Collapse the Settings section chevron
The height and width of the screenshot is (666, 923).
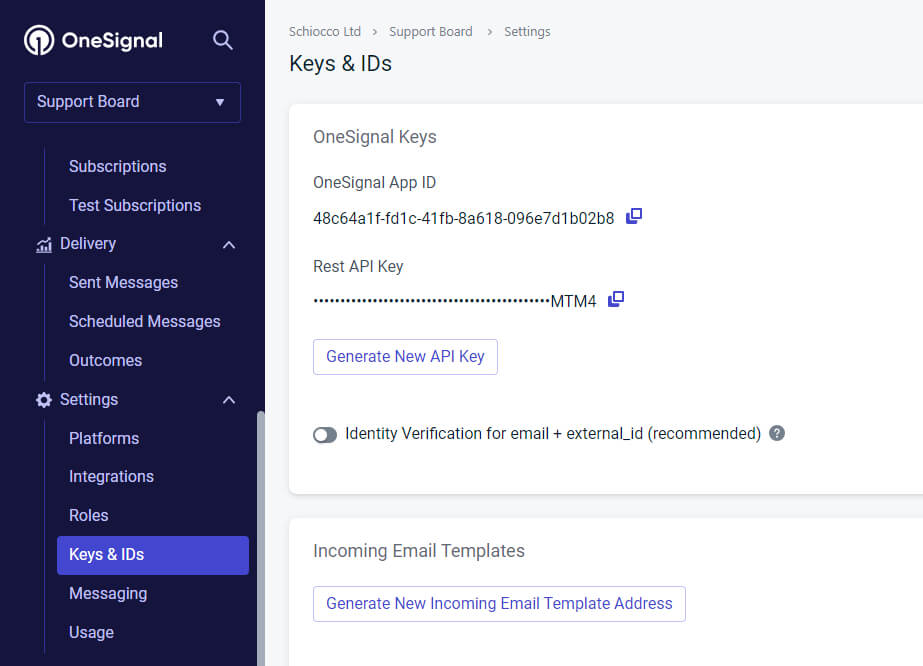click(229, 400)
